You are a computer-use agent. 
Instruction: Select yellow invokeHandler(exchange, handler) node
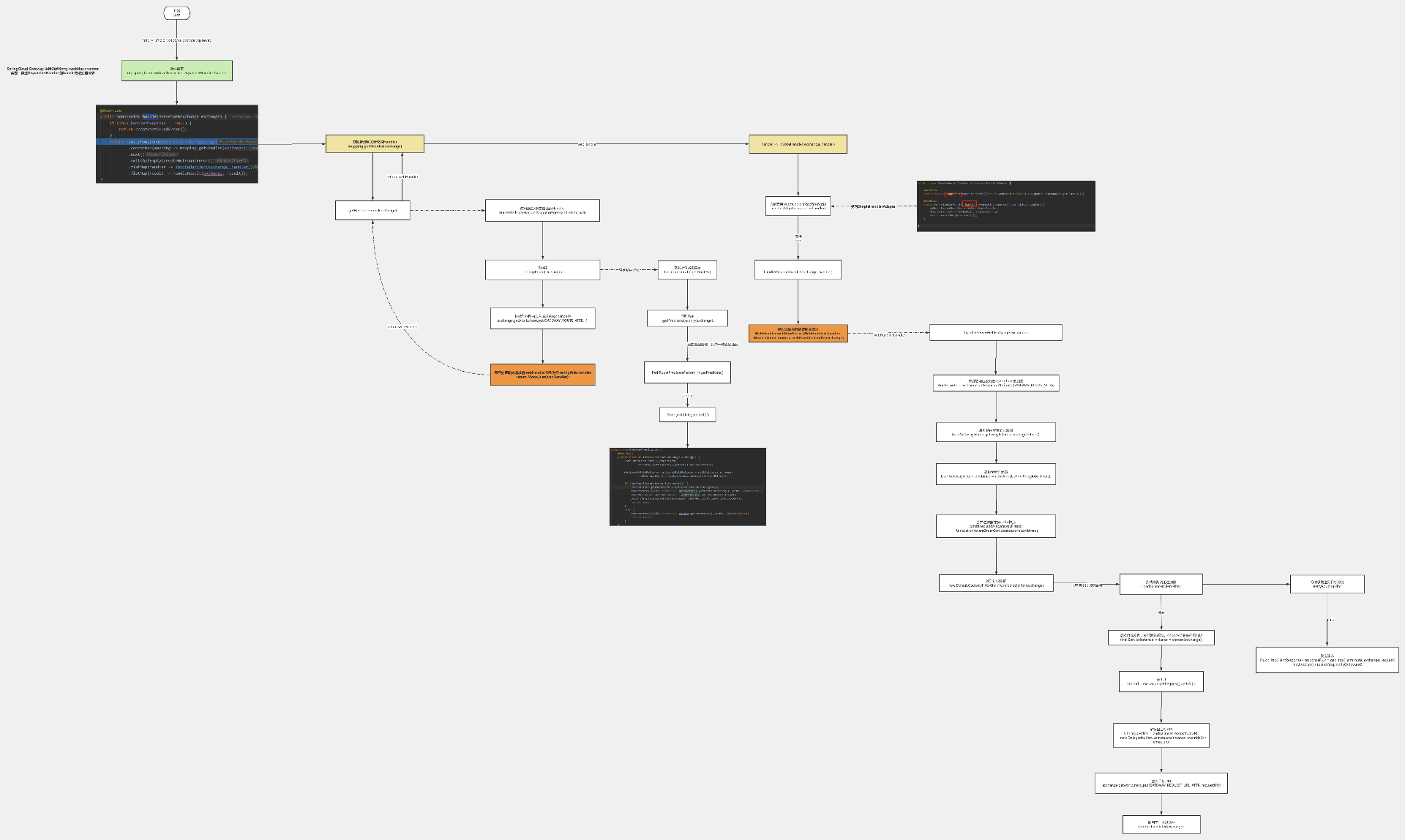[x=798, y=144]
